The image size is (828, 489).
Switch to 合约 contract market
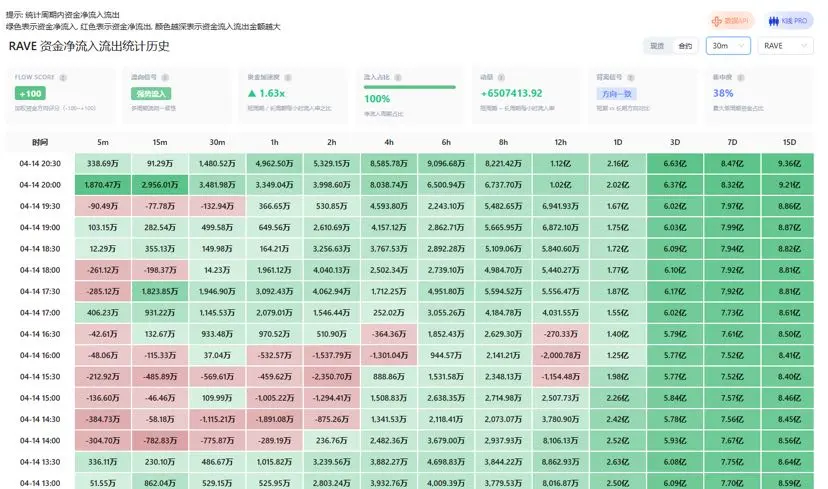click(685, 46)
